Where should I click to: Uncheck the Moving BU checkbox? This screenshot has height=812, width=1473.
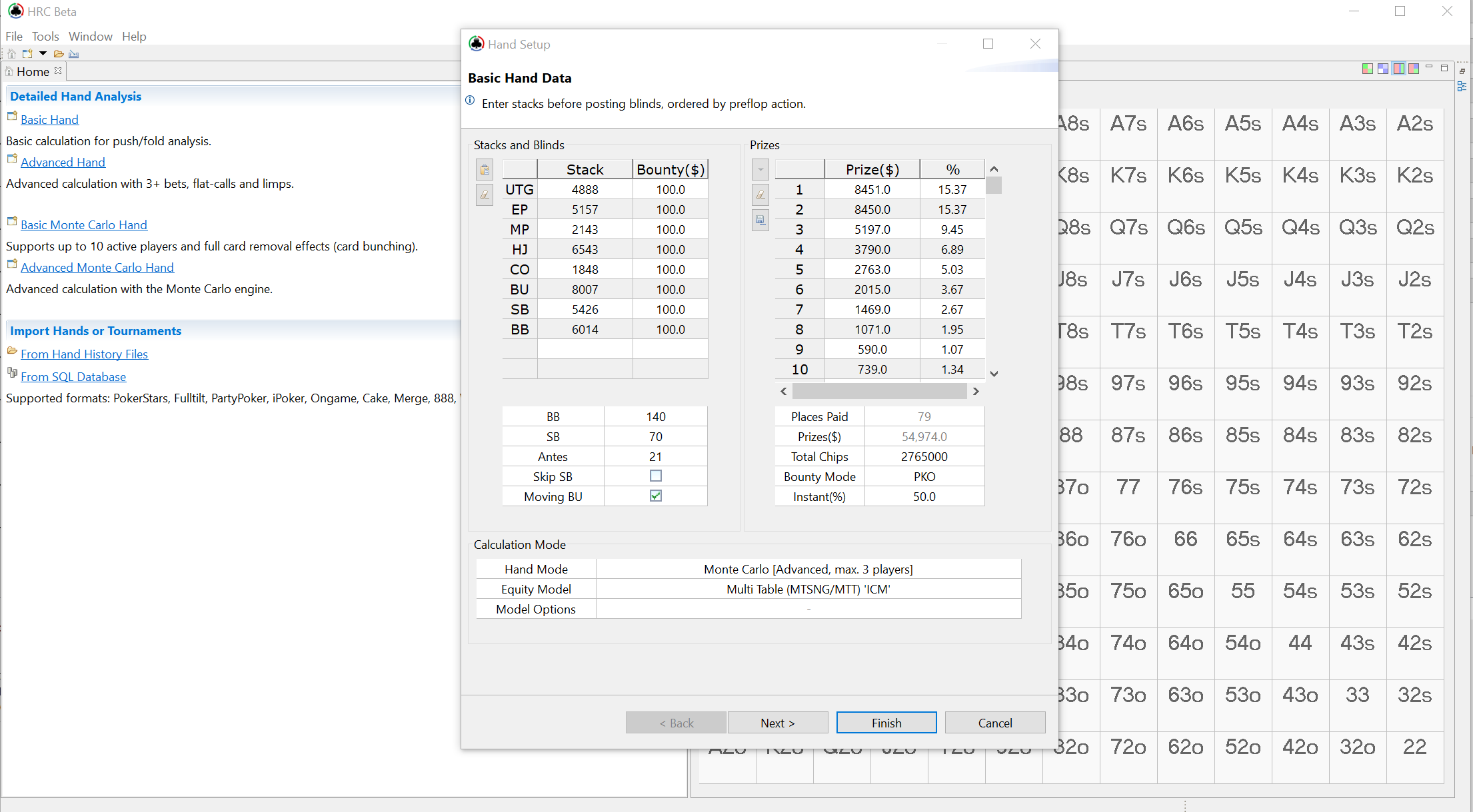click(656, 496)
